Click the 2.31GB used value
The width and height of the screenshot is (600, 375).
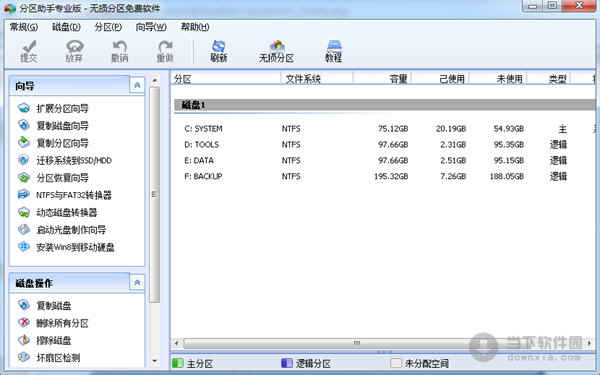(x=453, y=145)
